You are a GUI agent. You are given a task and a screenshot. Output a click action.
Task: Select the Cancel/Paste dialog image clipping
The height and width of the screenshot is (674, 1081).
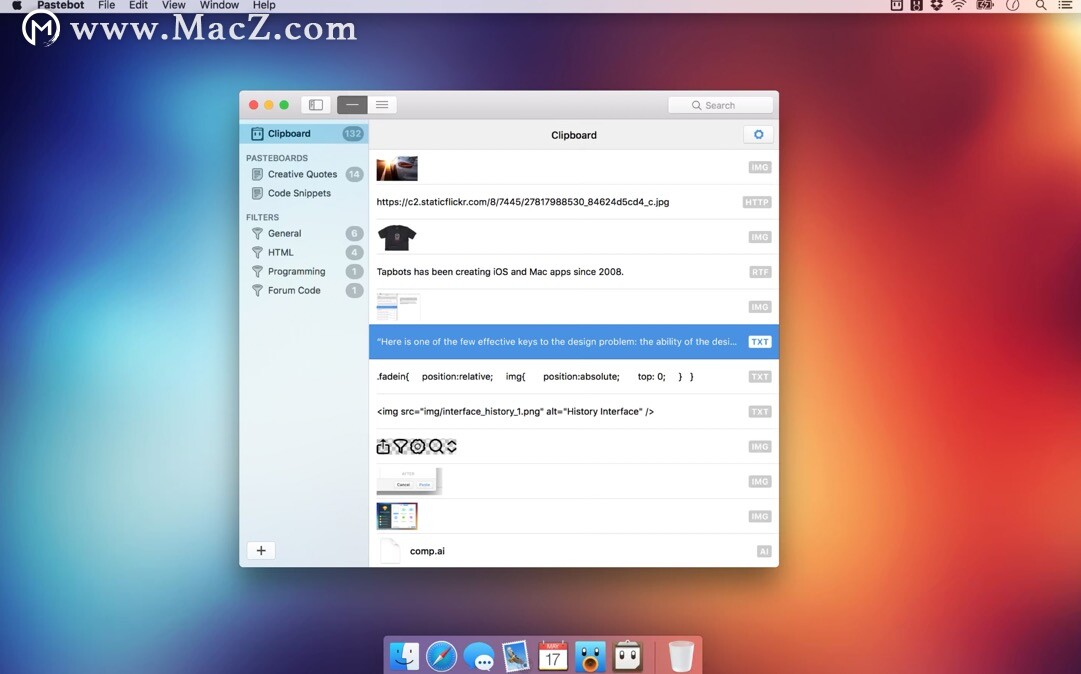[x=574, y=481]
